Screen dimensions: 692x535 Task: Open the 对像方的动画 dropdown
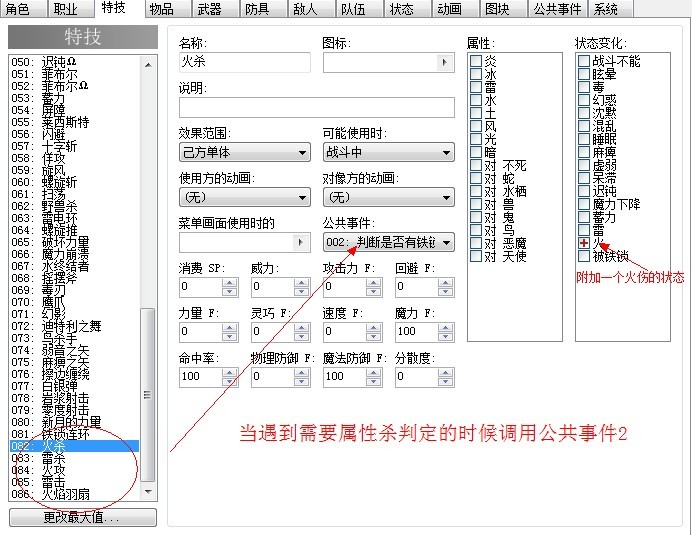click(389, 197)
